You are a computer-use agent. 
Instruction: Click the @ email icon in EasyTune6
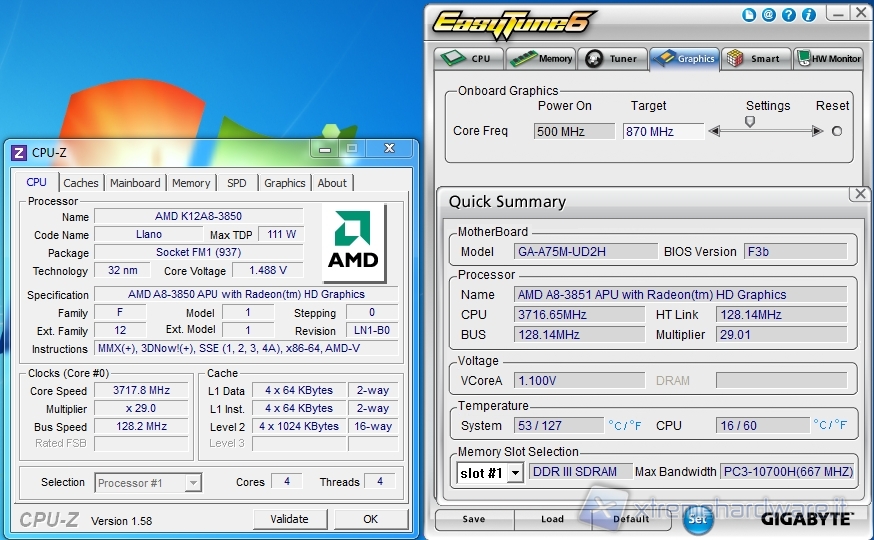coord(768,15)
